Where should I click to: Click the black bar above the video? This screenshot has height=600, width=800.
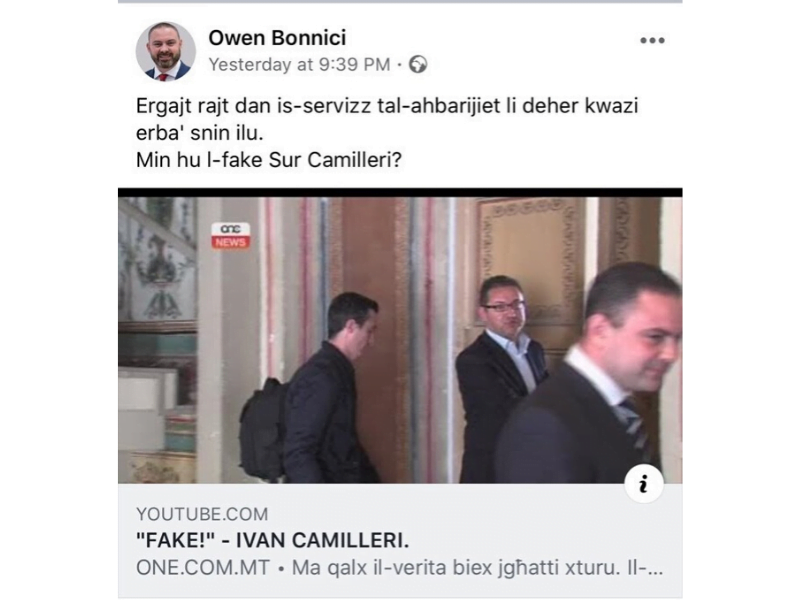point(400,192)
